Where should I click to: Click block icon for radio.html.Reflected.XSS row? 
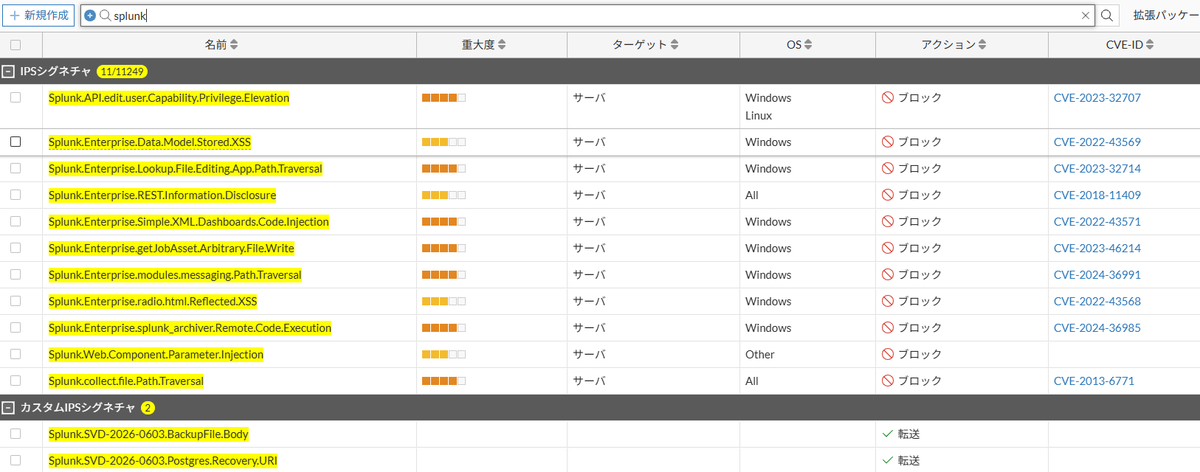887,301
